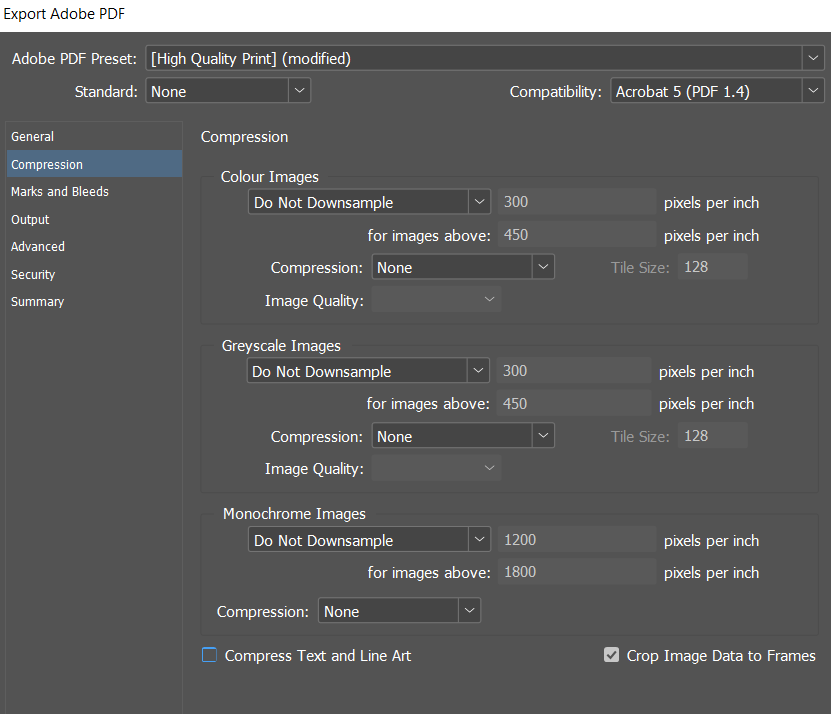This screenshot has height=714, width=831.
Task: Uncheck Crop Image Data to Frames
Action: [612, 656]
